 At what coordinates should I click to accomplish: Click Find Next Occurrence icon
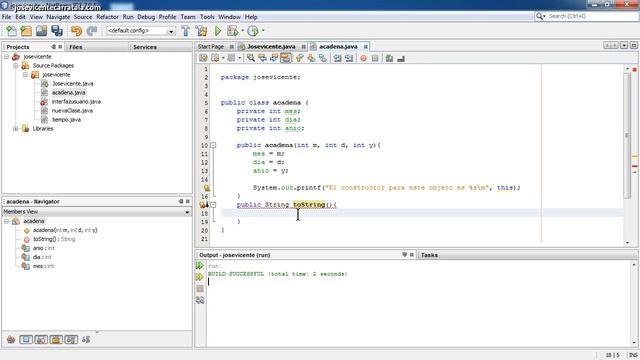(274, 58)
